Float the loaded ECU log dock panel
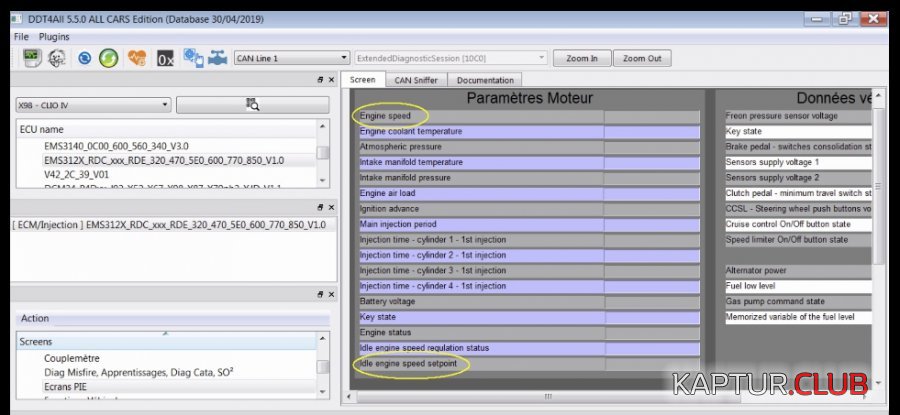The image size is (900, 415). coord(320,207)
